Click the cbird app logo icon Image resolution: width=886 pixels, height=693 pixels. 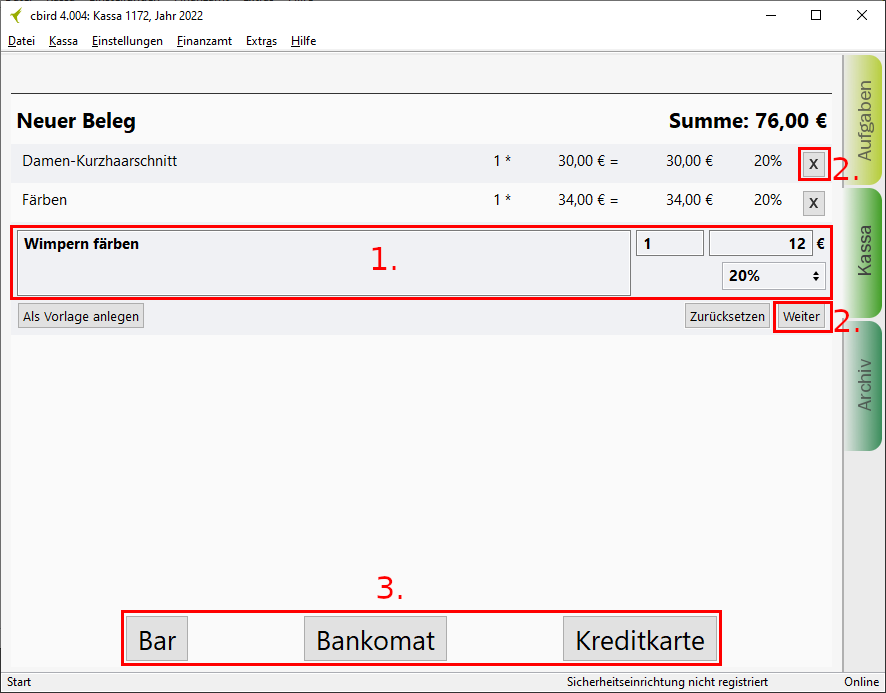tap(15, 16)
